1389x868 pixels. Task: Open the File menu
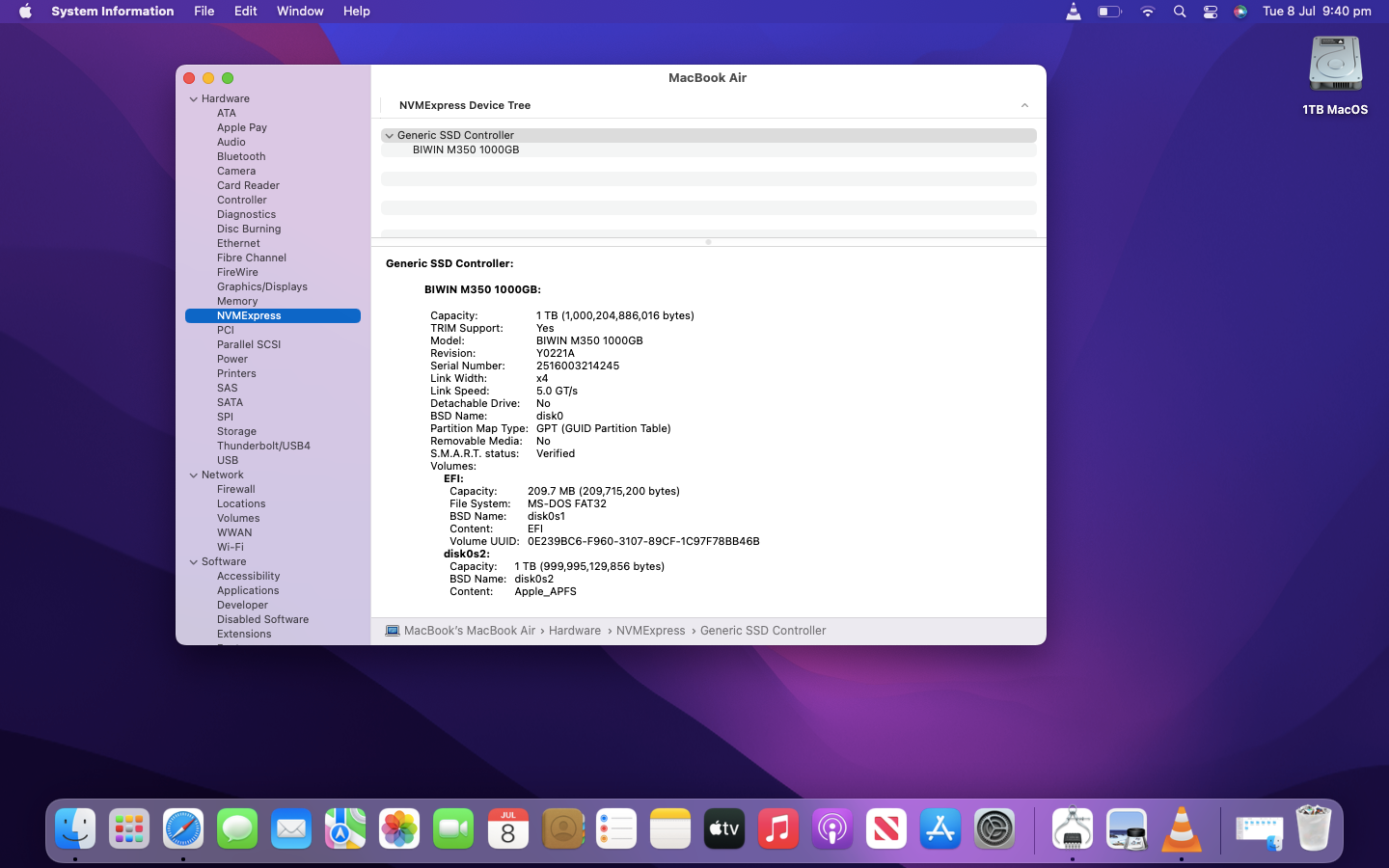pos(204,12)
